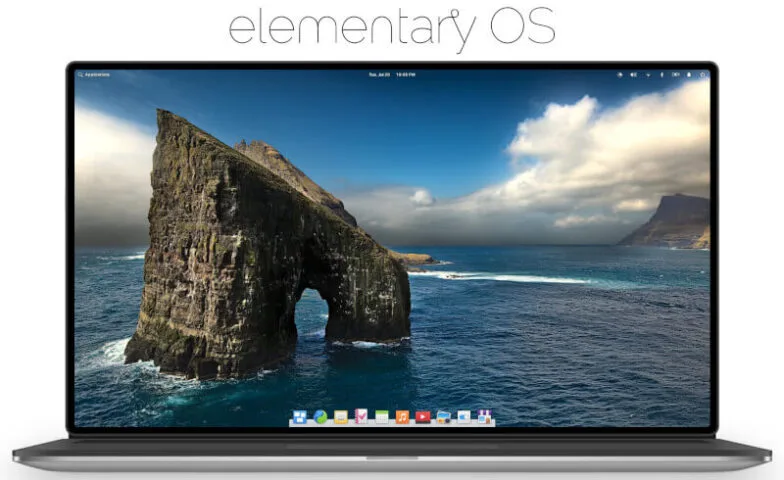Open the date and time indicator

(x=392, y=74)
